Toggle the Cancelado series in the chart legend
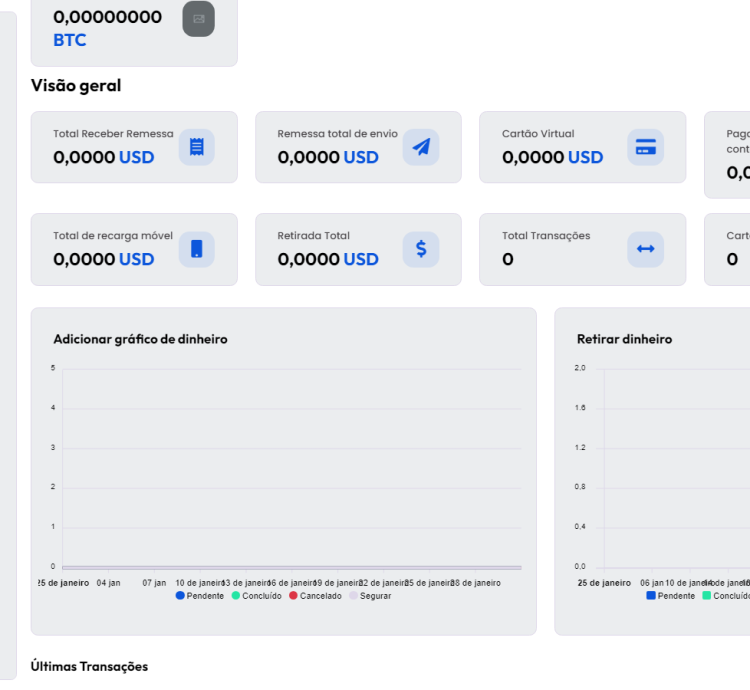This screenshot has height=690, width=750. coord(315,596)
